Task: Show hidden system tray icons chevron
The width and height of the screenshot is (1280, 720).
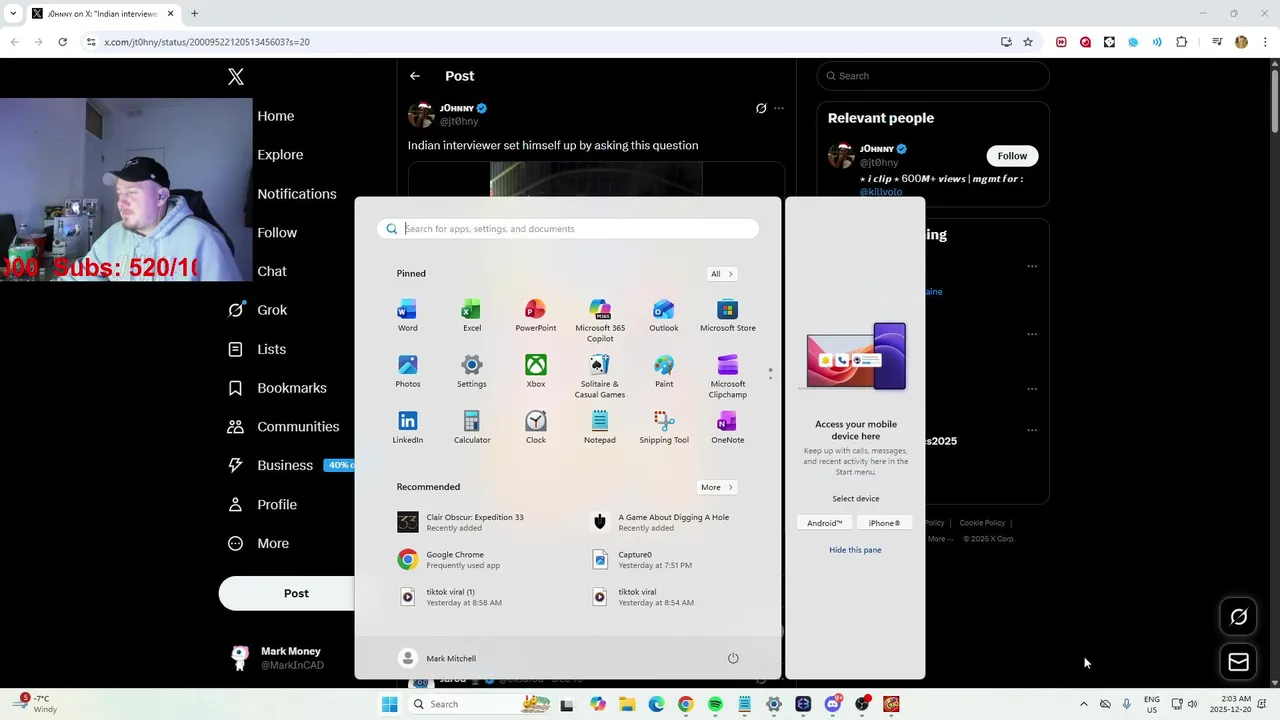Action: point(1083,704)
